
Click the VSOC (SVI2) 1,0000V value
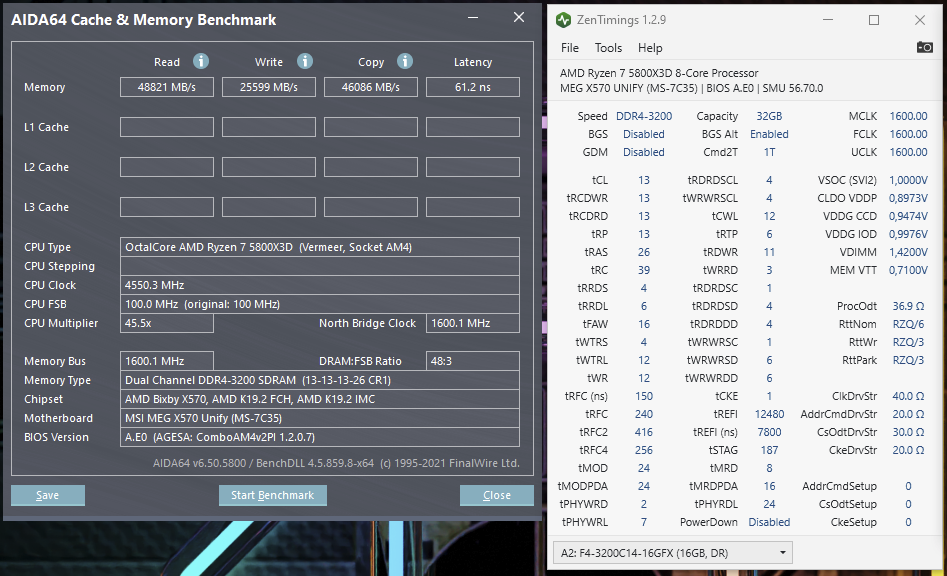coord(908,180)
